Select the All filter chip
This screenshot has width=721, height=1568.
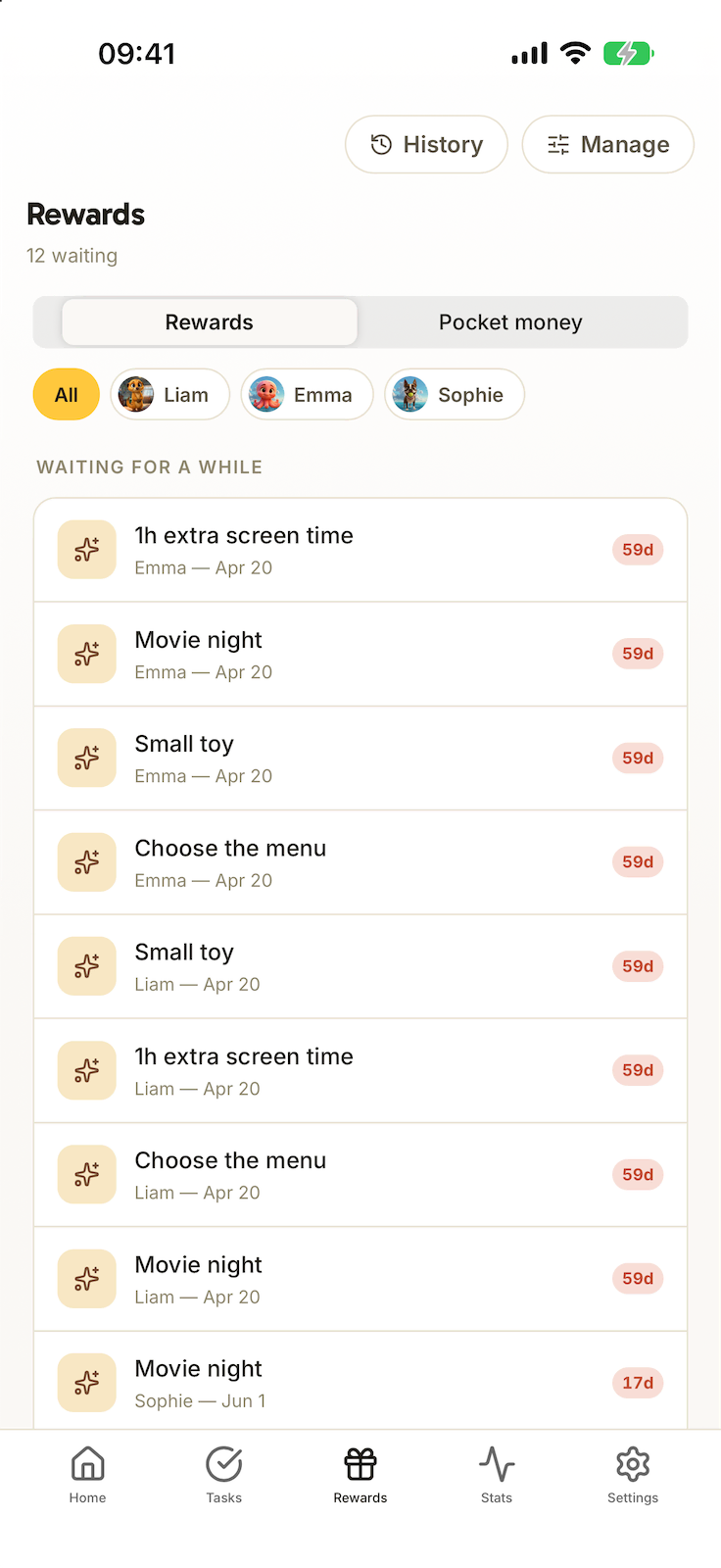(x=67, y=395)
